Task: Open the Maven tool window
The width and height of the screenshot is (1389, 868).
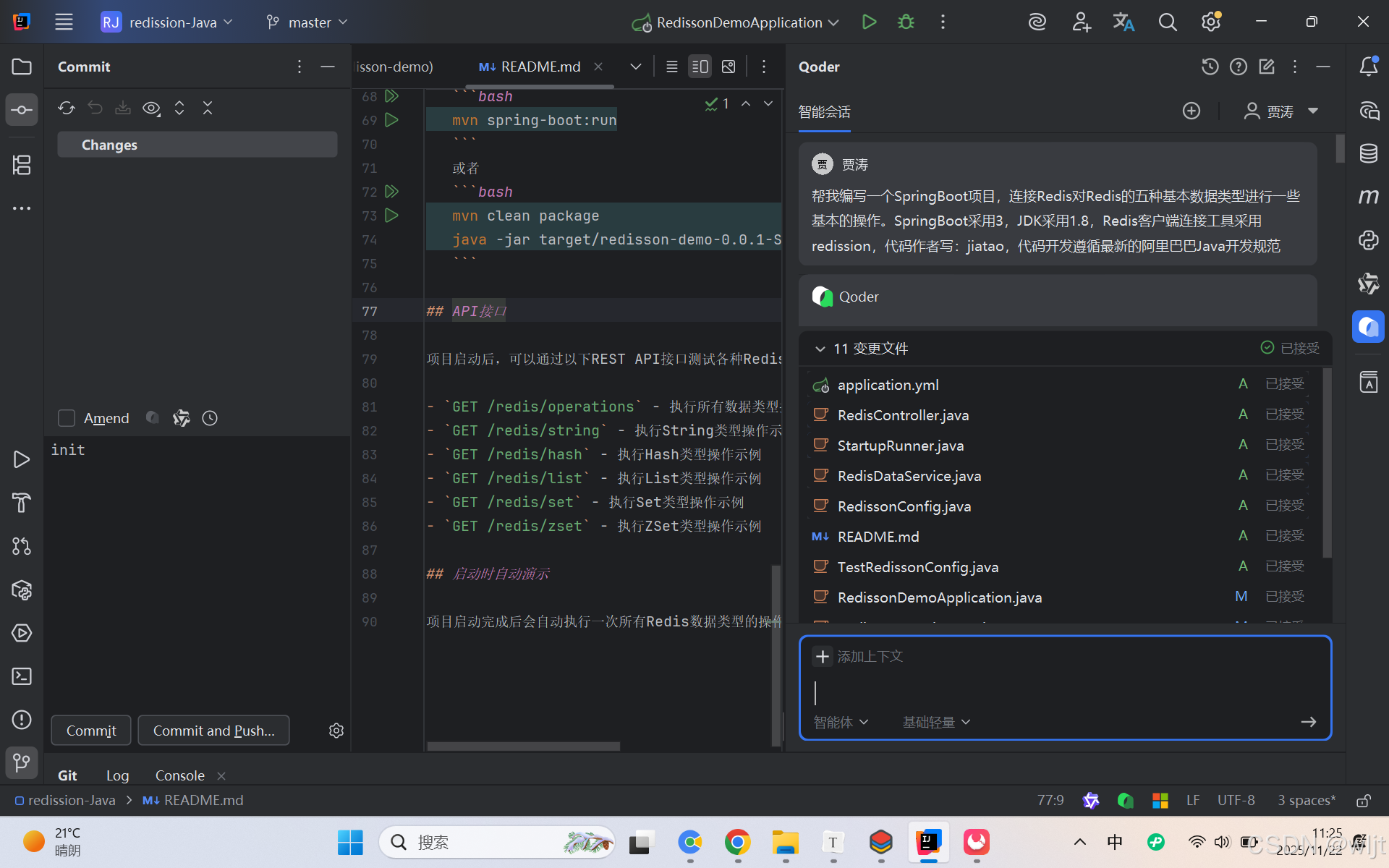Action: tap(1368, 196)
